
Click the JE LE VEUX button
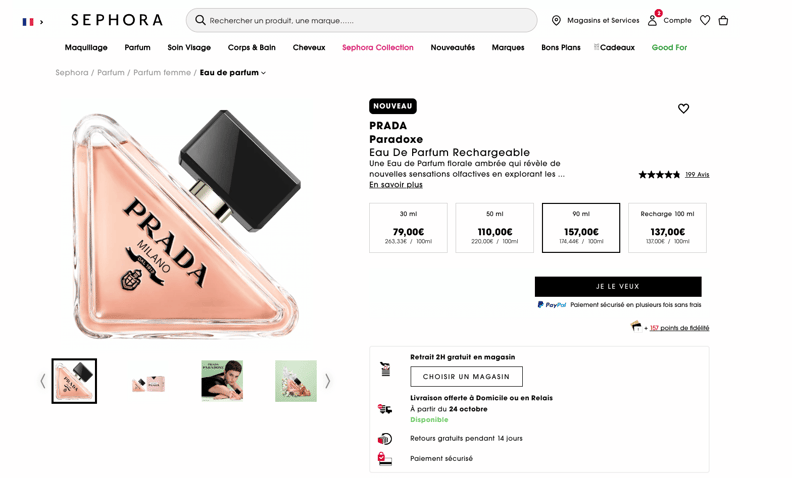click(x=617, y=287)
